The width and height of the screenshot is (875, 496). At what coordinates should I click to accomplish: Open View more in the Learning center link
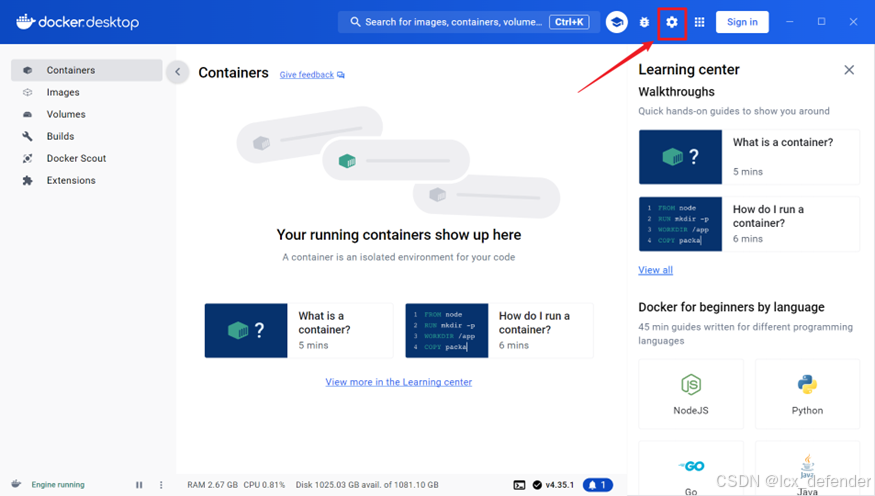pos(398,382)
